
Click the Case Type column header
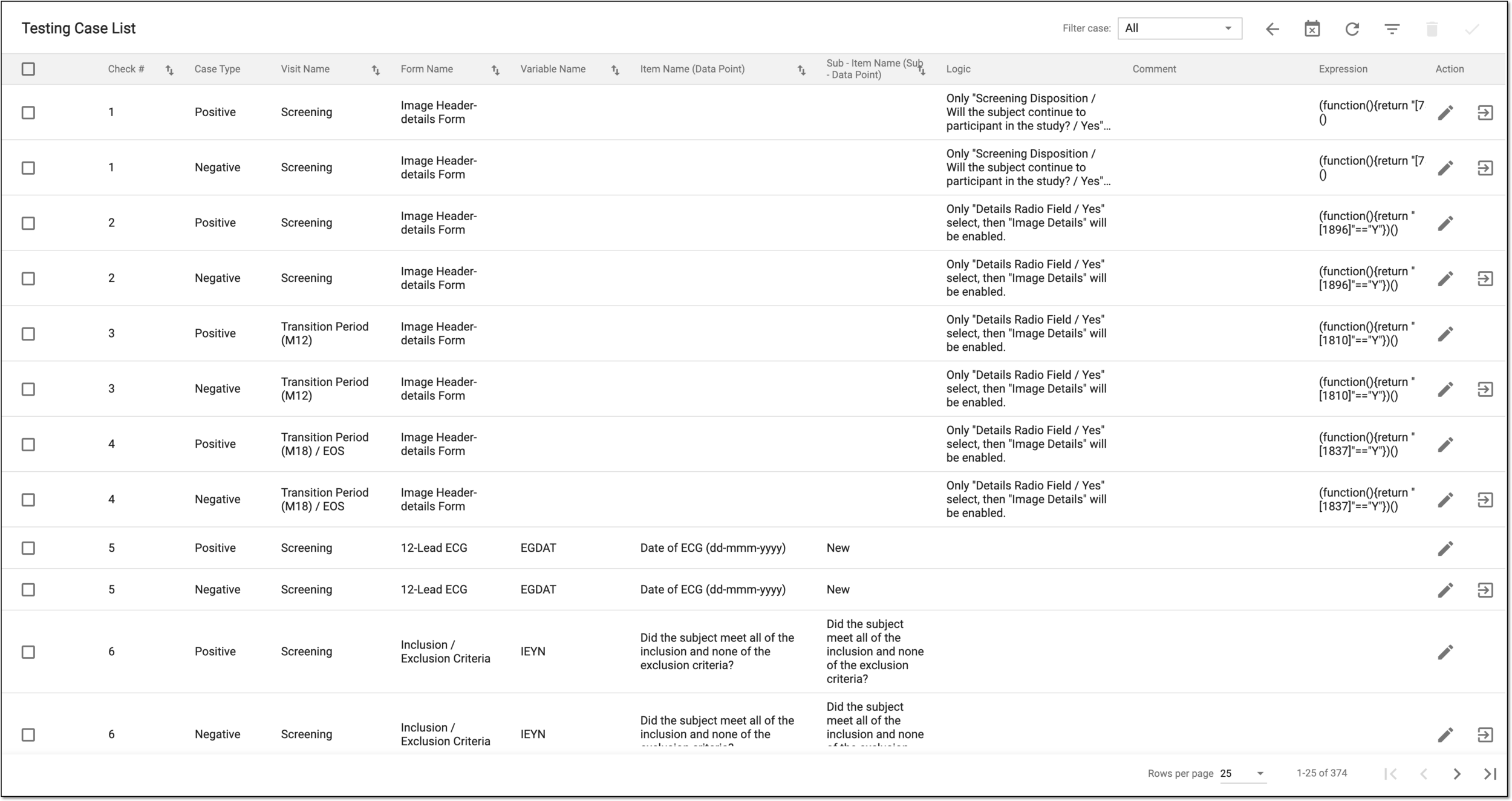point(217,69)
